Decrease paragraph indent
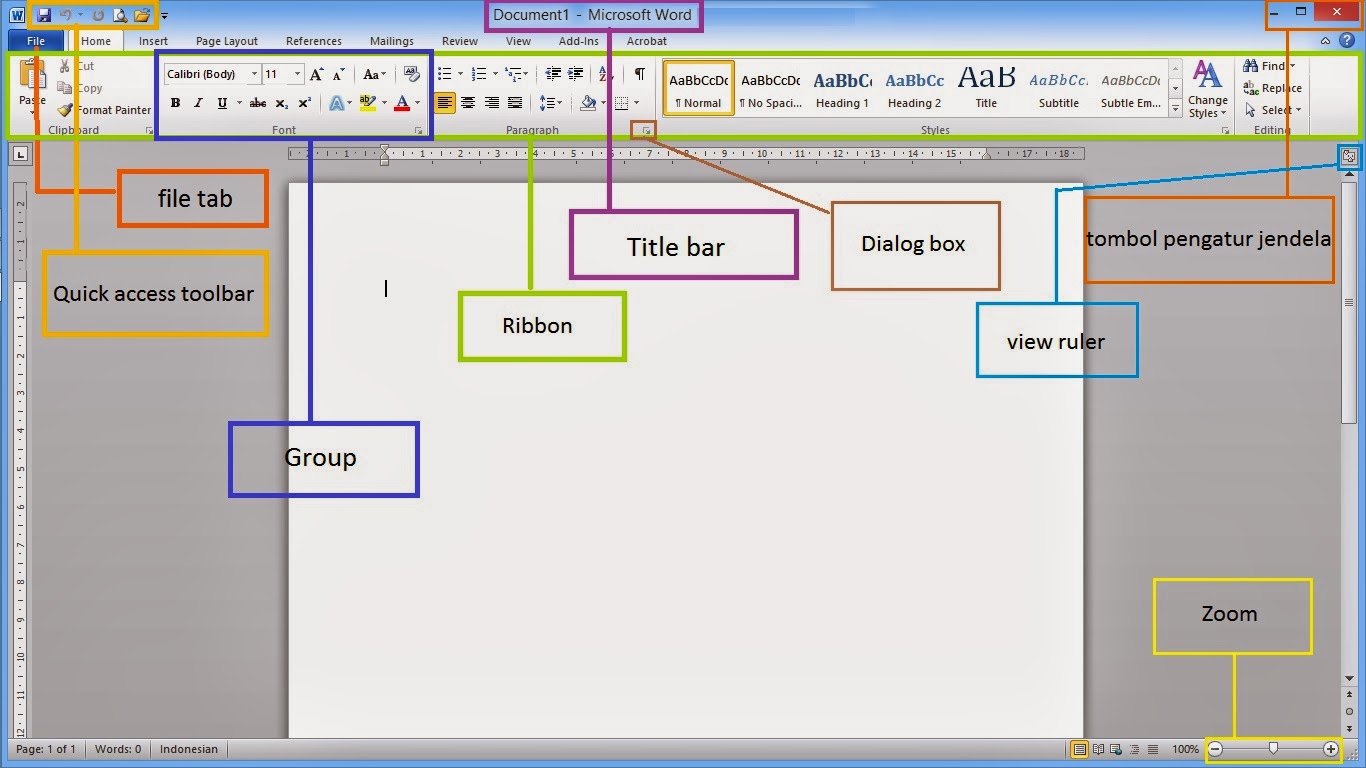Screen dimensions: 1366x768 [x=553, y=74]
